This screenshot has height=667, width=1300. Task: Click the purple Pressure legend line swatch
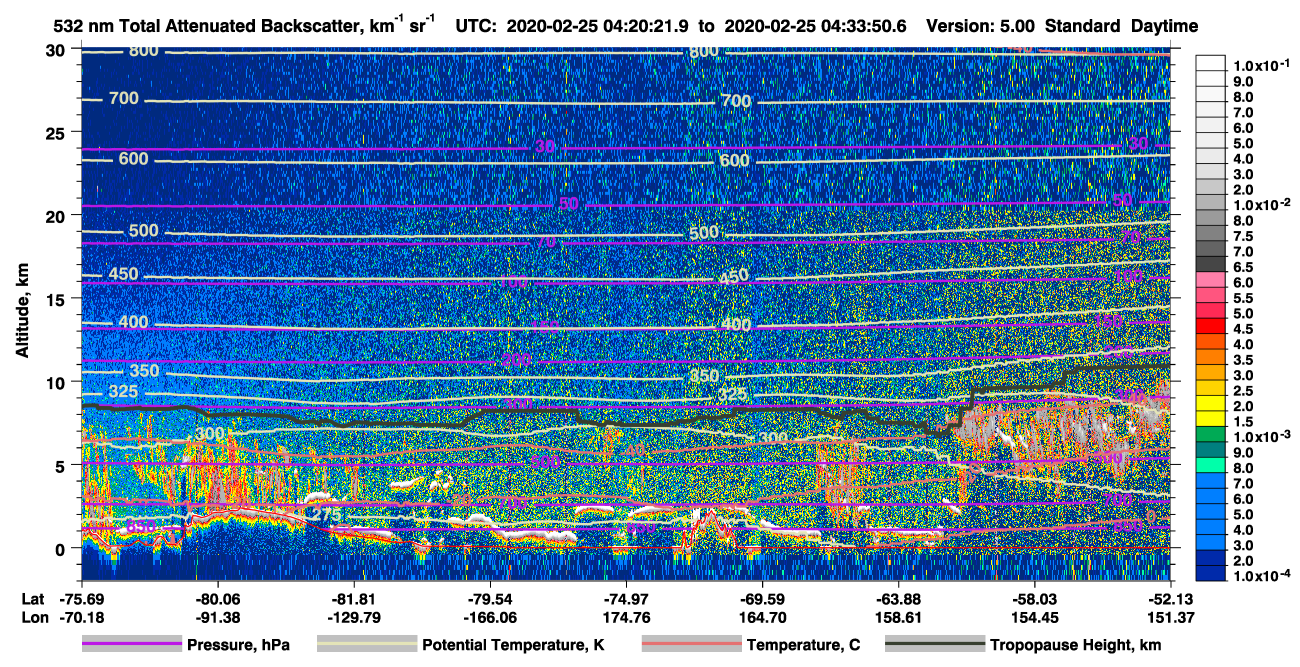tap(132, 645)
